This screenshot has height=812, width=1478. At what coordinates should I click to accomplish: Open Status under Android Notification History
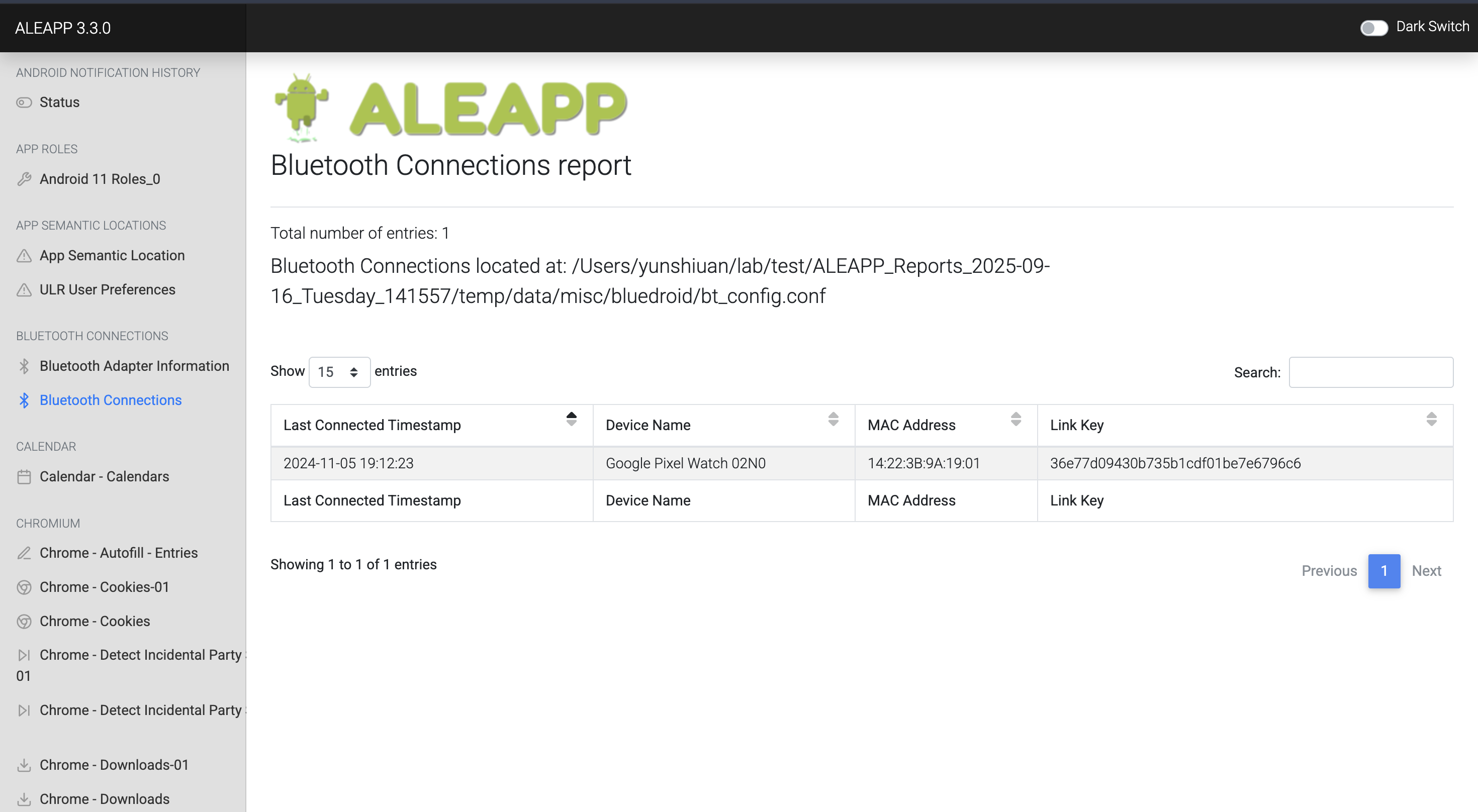60,103
